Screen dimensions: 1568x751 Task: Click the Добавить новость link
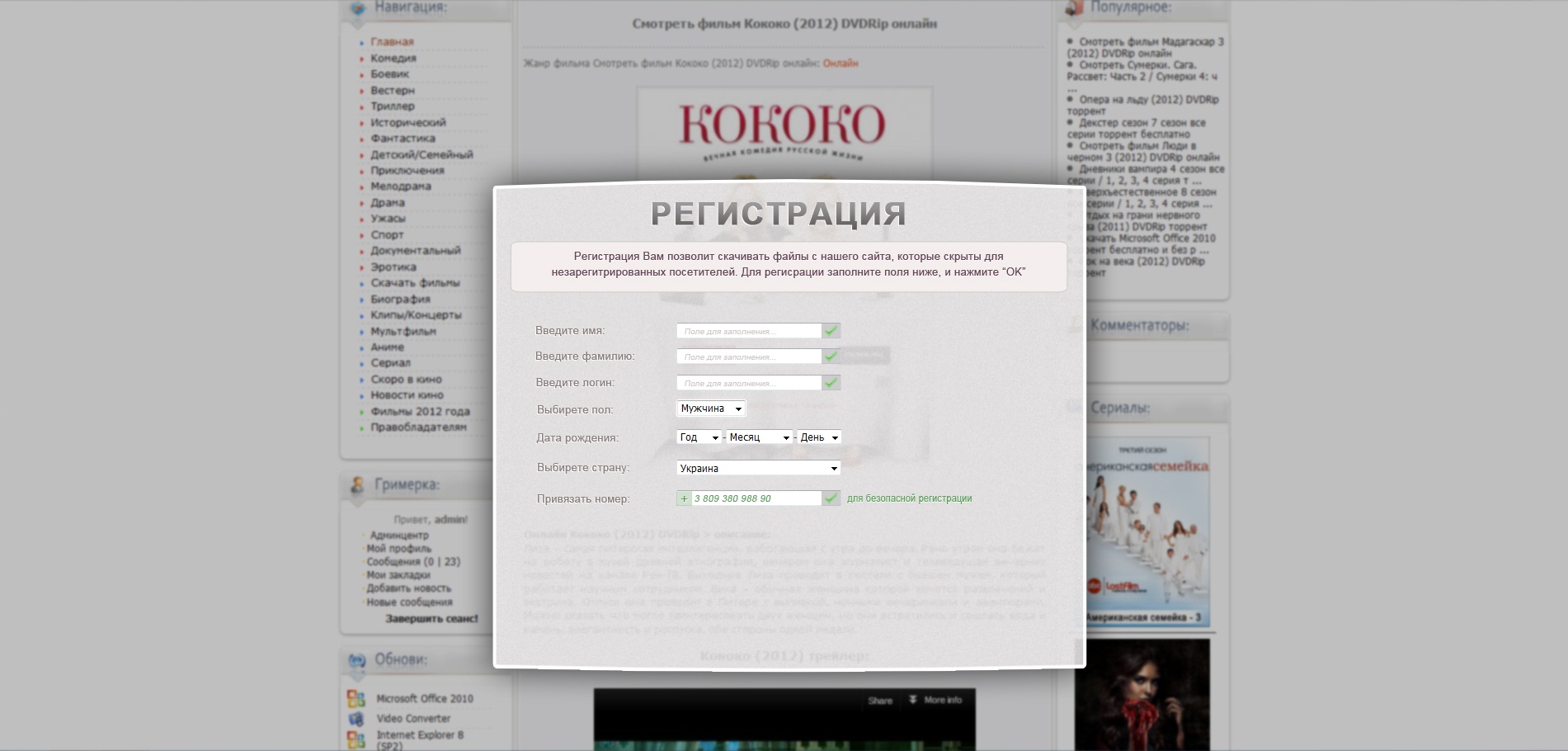click(409, 588)
